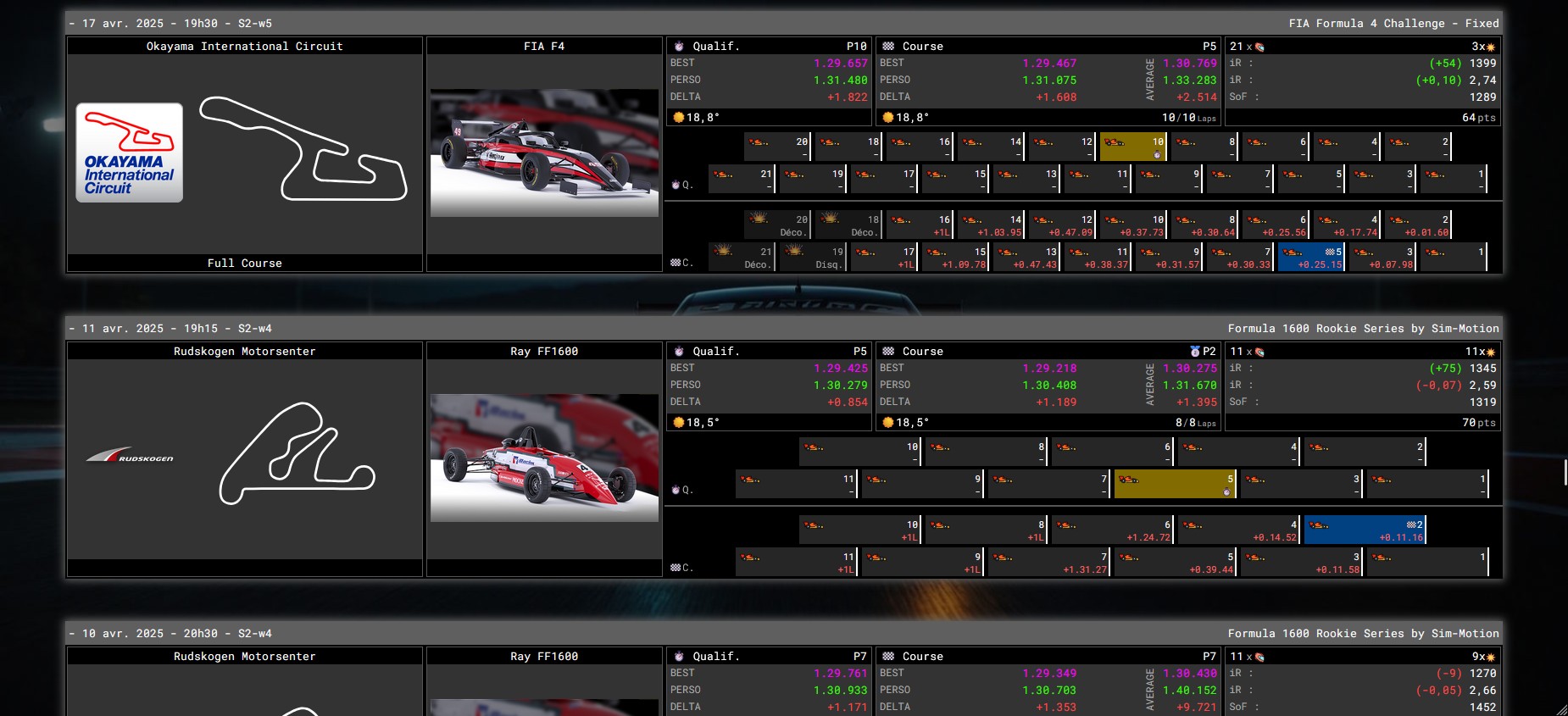Click the Rudskogen Motorsenter track name in 11 avr. session
Image resolution: width=1568 pixels, height=716 pixels.
tap(244, 352)
